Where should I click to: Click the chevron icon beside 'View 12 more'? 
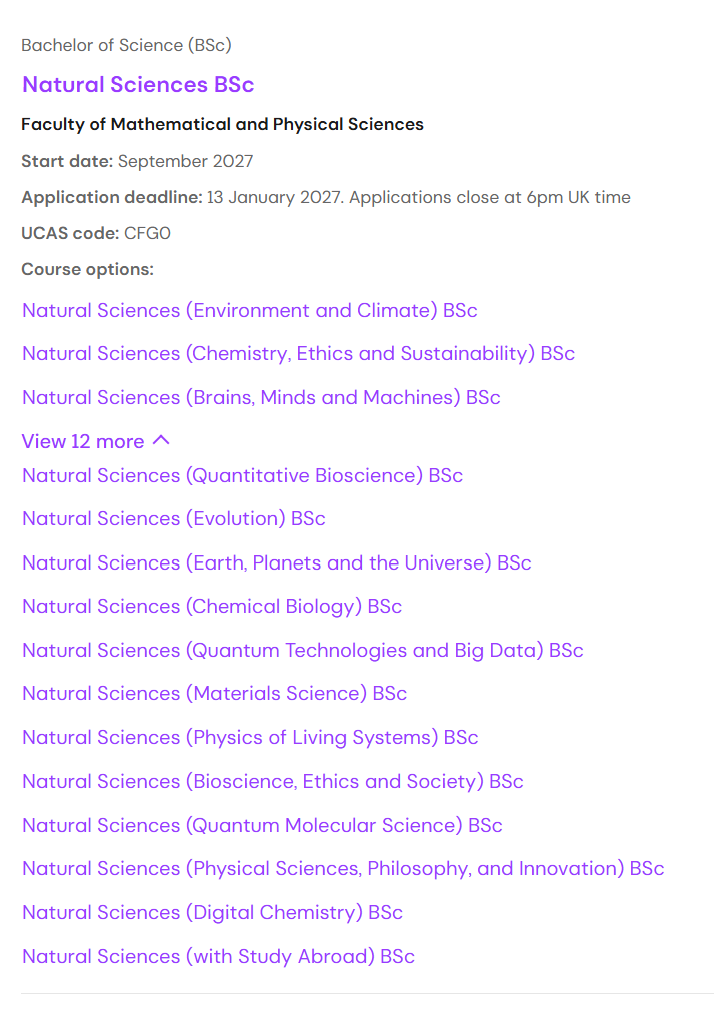click(161, 440)
